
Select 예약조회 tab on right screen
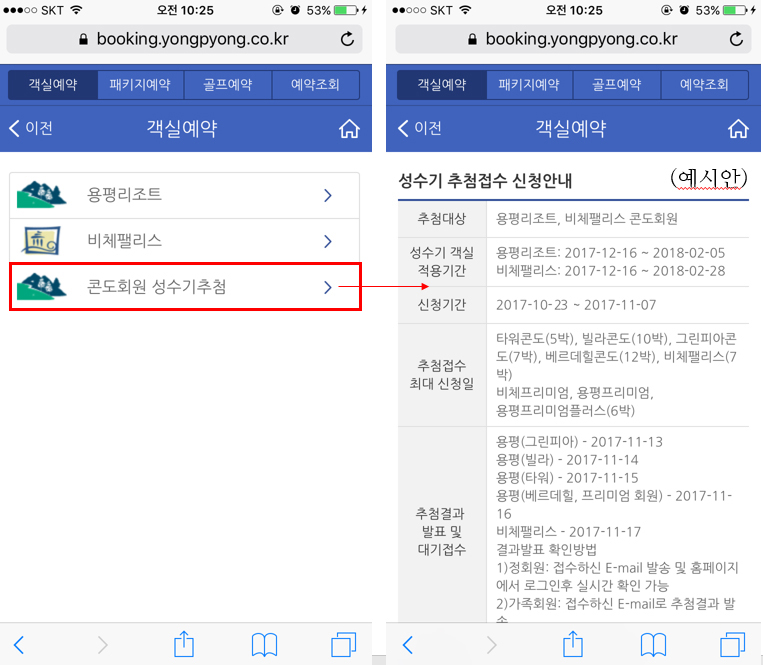pyautogui.click(x=704, y=85)
